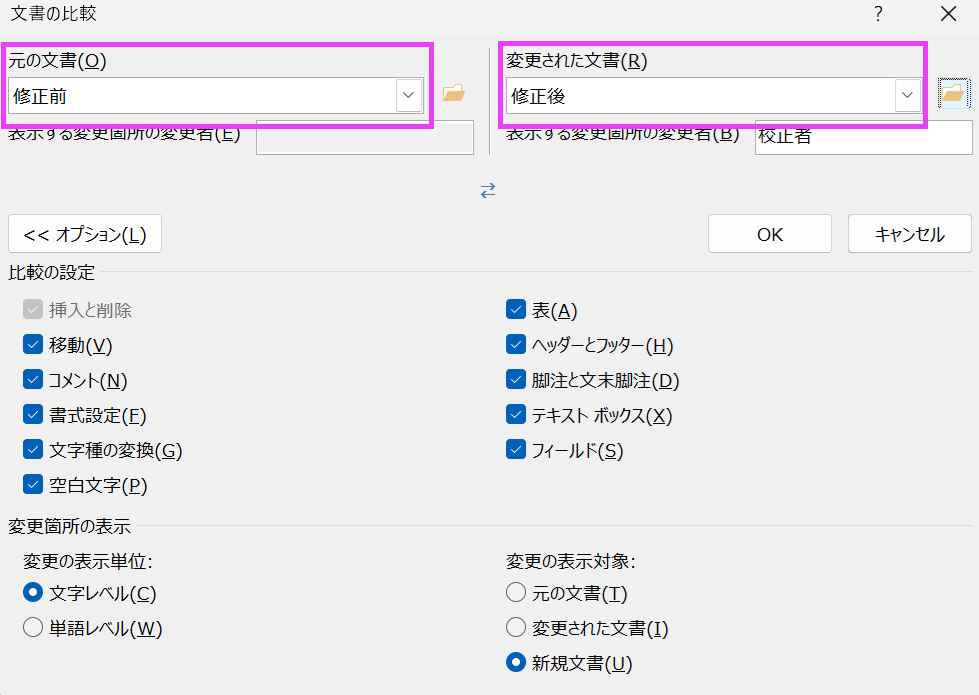Uncheck the 移動 checkbox

pos(33,346)
